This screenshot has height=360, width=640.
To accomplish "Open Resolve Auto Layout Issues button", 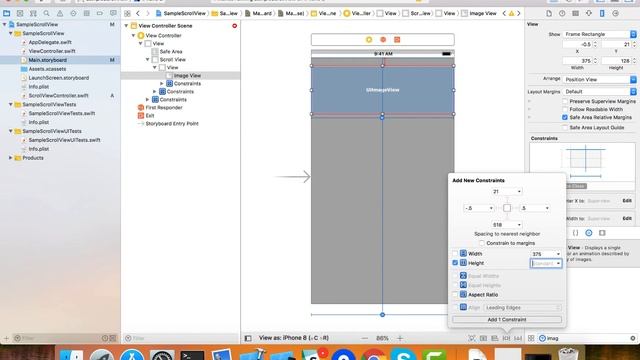I will pyautogui.click(x=518, y=338).
